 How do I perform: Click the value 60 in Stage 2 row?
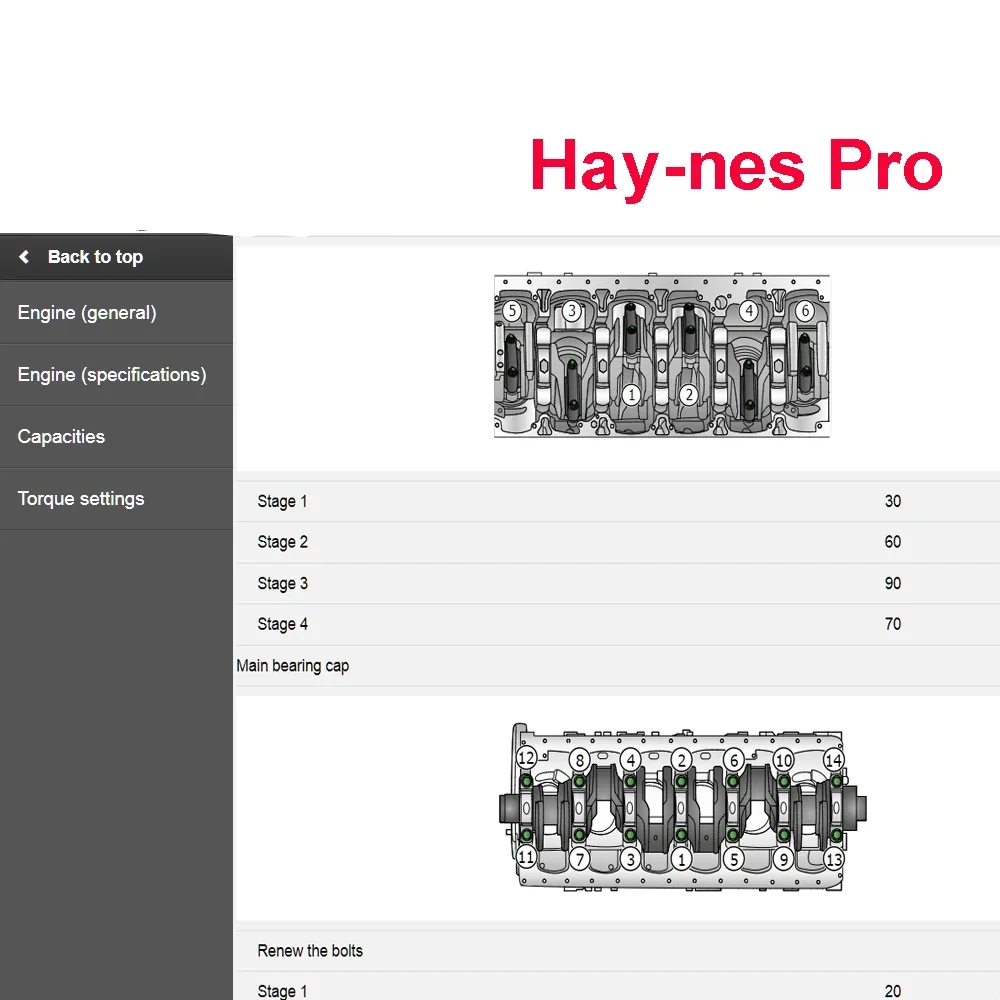pyautogui.click(x=893, y=542)
